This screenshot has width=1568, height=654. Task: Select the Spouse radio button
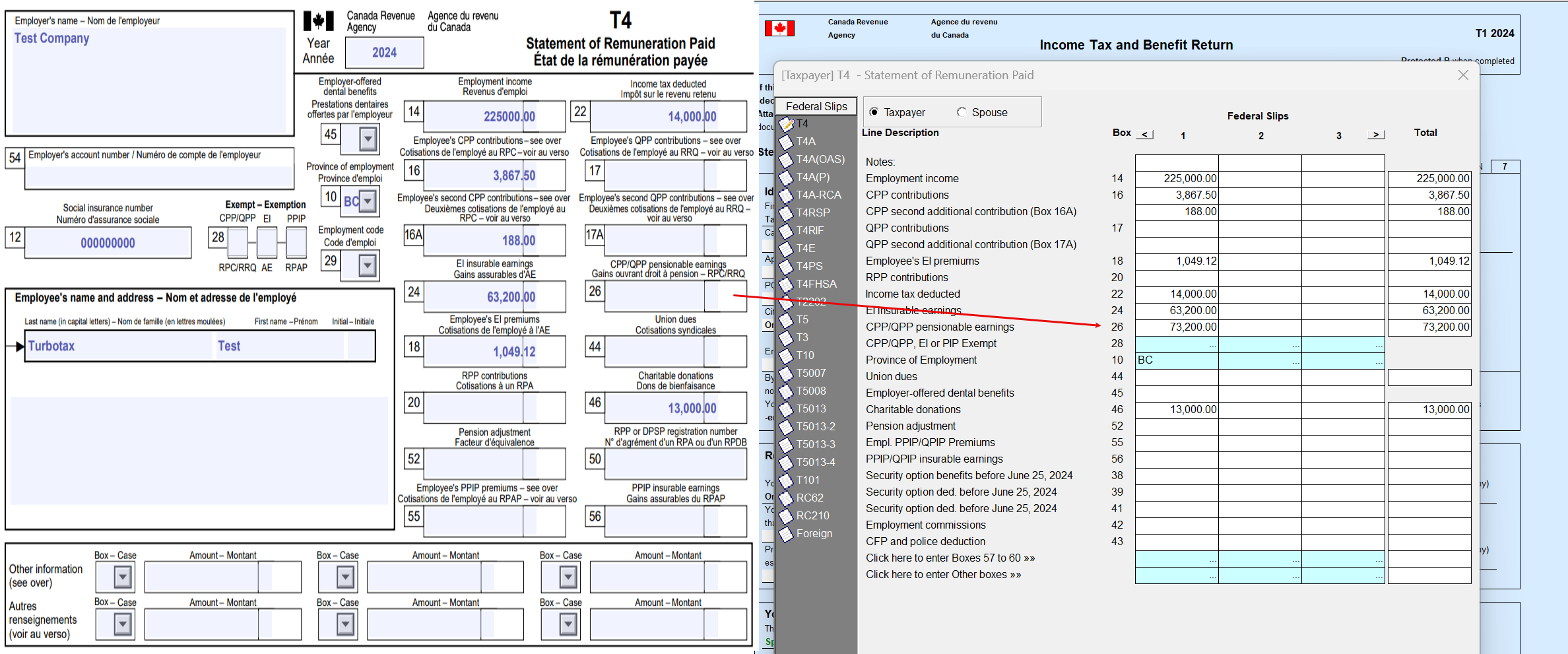pos(962,112)
